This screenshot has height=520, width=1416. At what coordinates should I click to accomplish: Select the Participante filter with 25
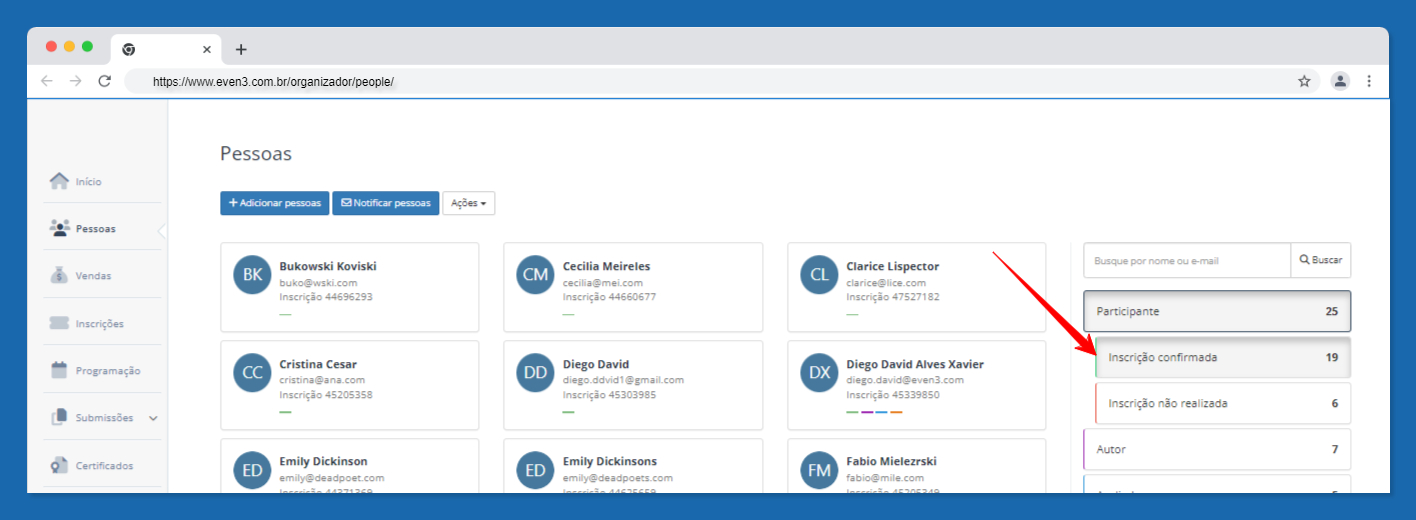[x=1217, y=311]
